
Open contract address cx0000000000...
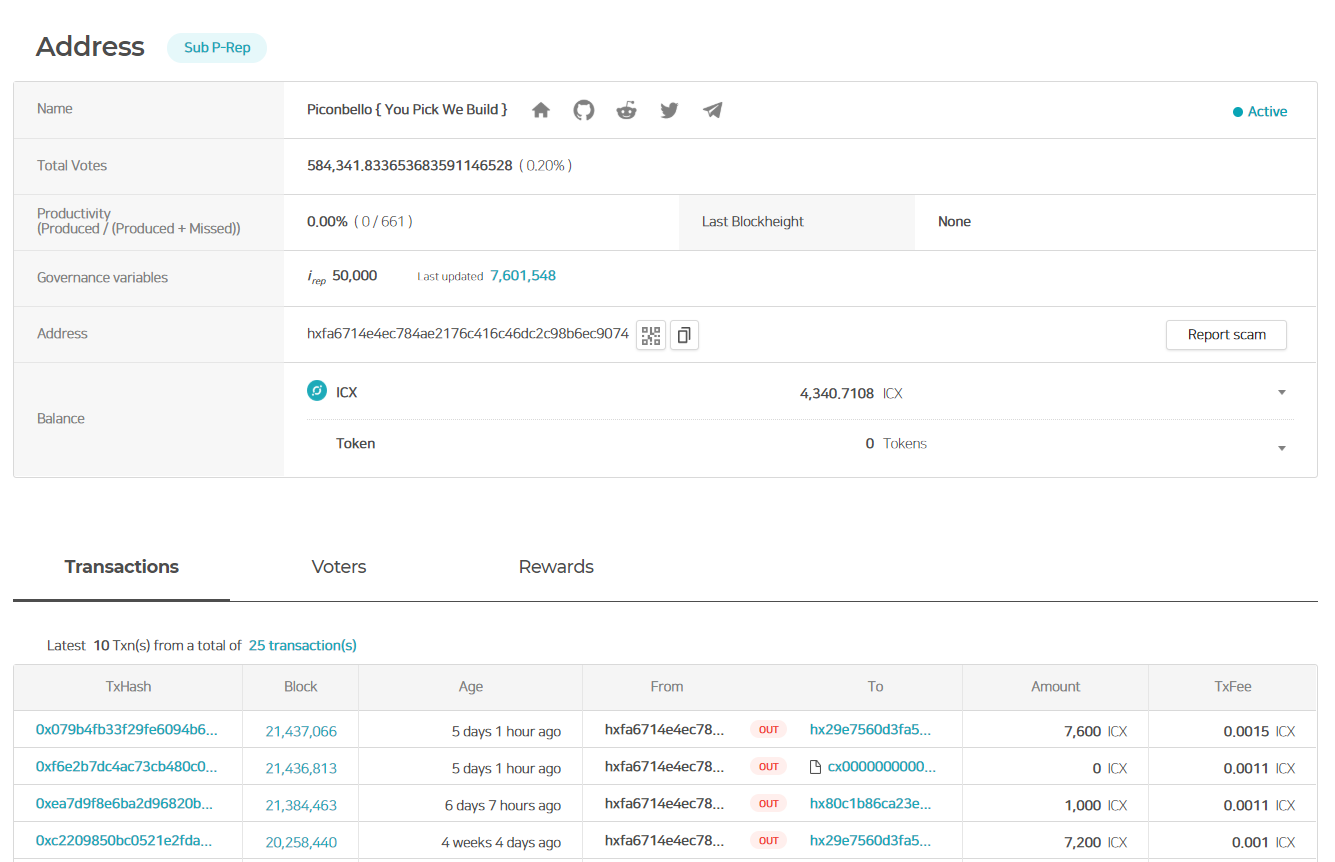coord(882,767)
